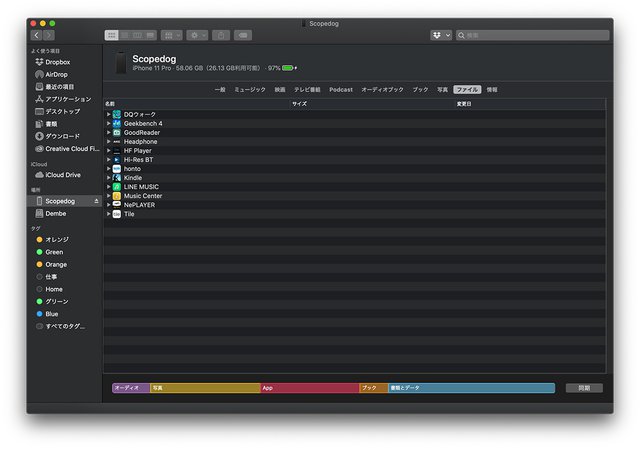
Task: Open AirDrop in the sidebar
Action: tap(56, 74)
